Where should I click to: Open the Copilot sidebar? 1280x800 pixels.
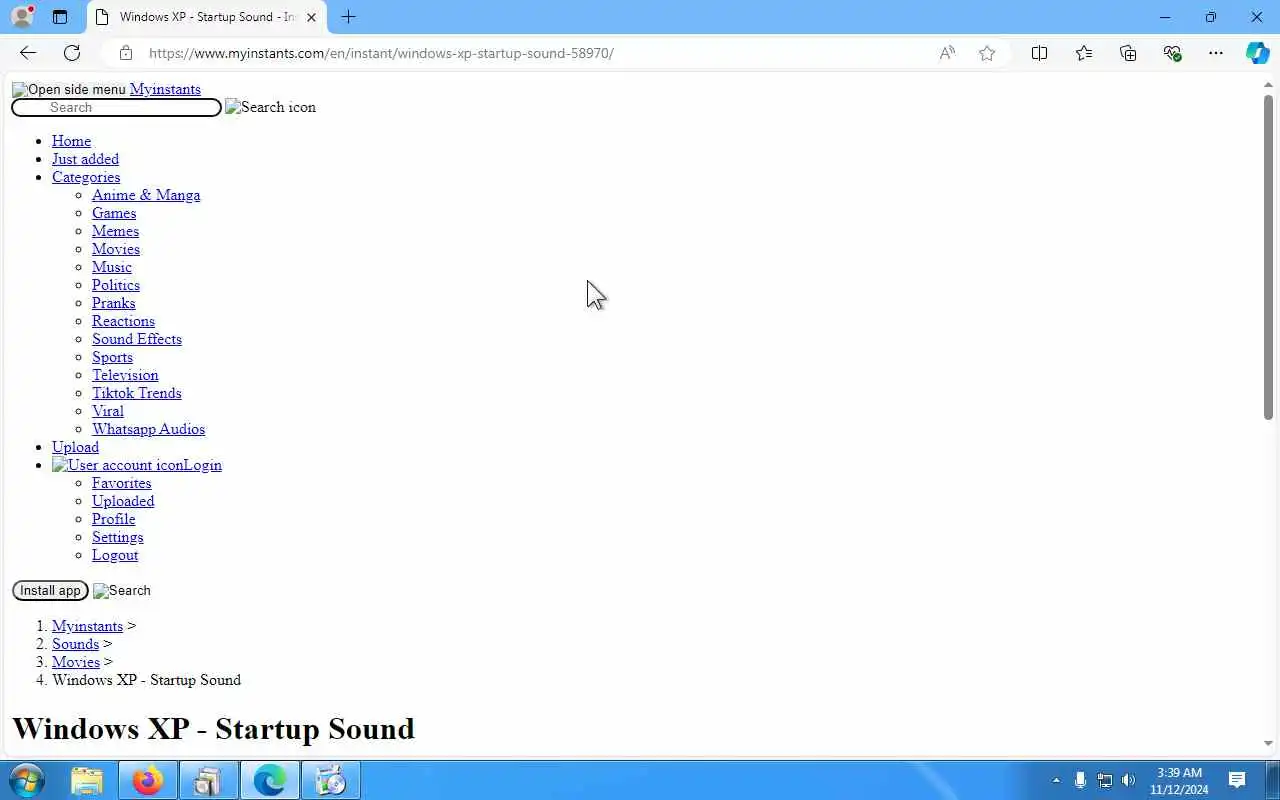coord(1258,53)
